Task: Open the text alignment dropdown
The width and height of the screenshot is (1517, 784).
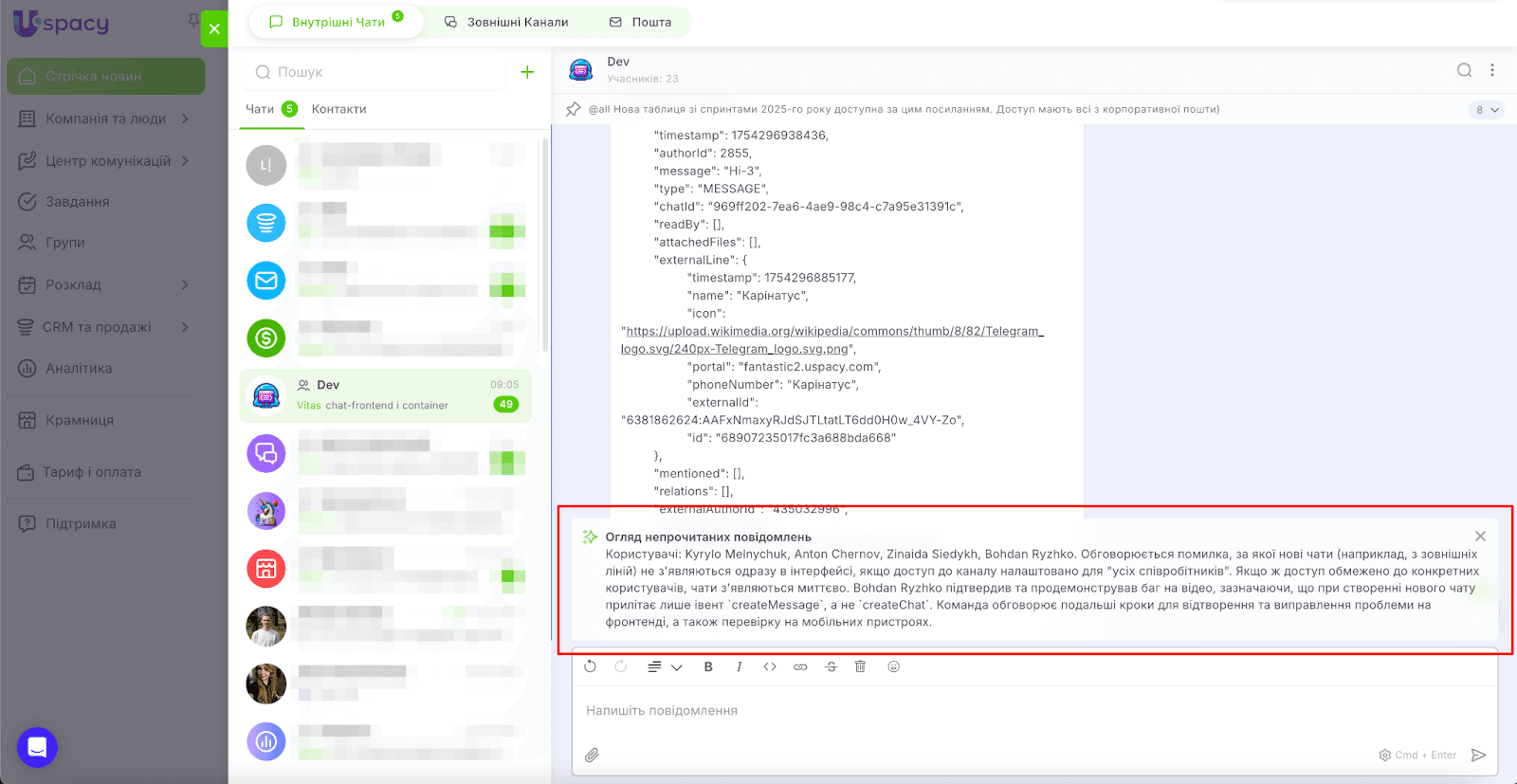Action: click(x=665, y=667)
